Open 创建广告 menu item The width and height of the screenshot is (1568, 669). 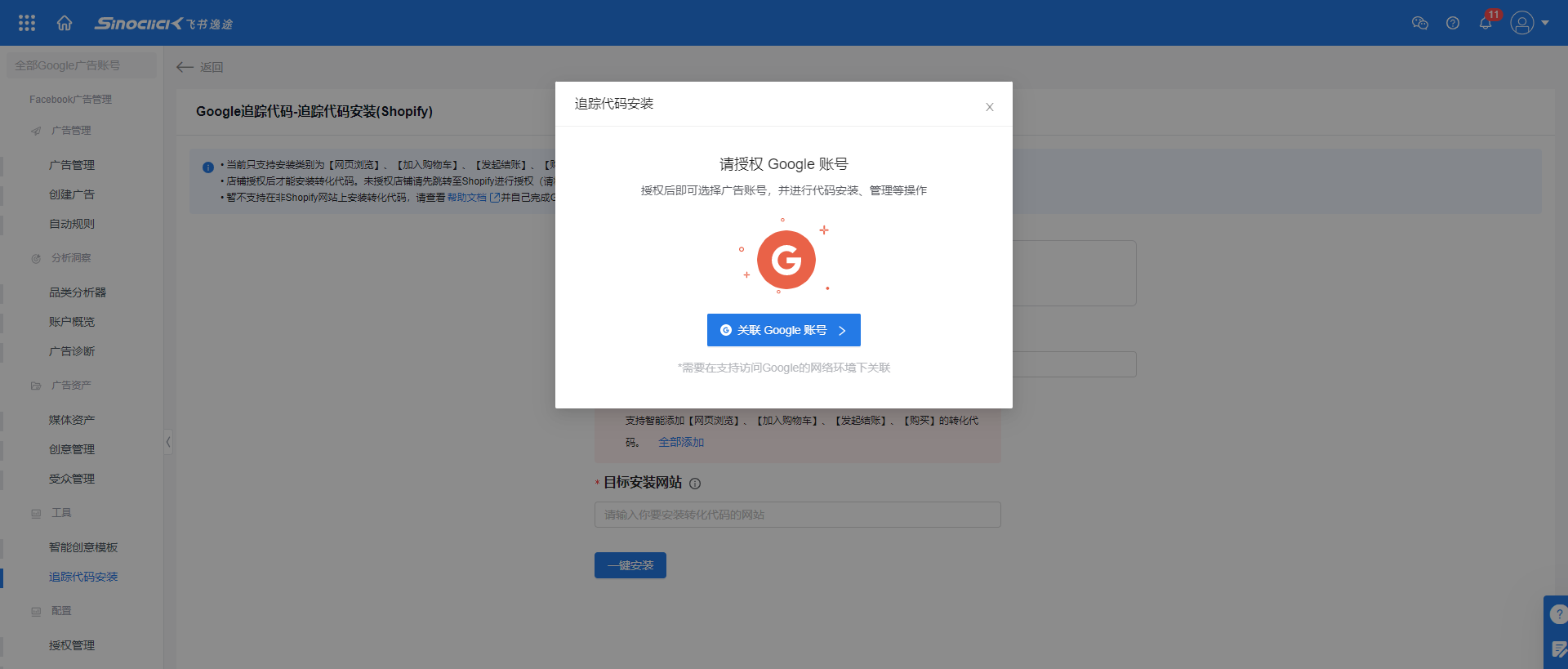pos(72,194)
